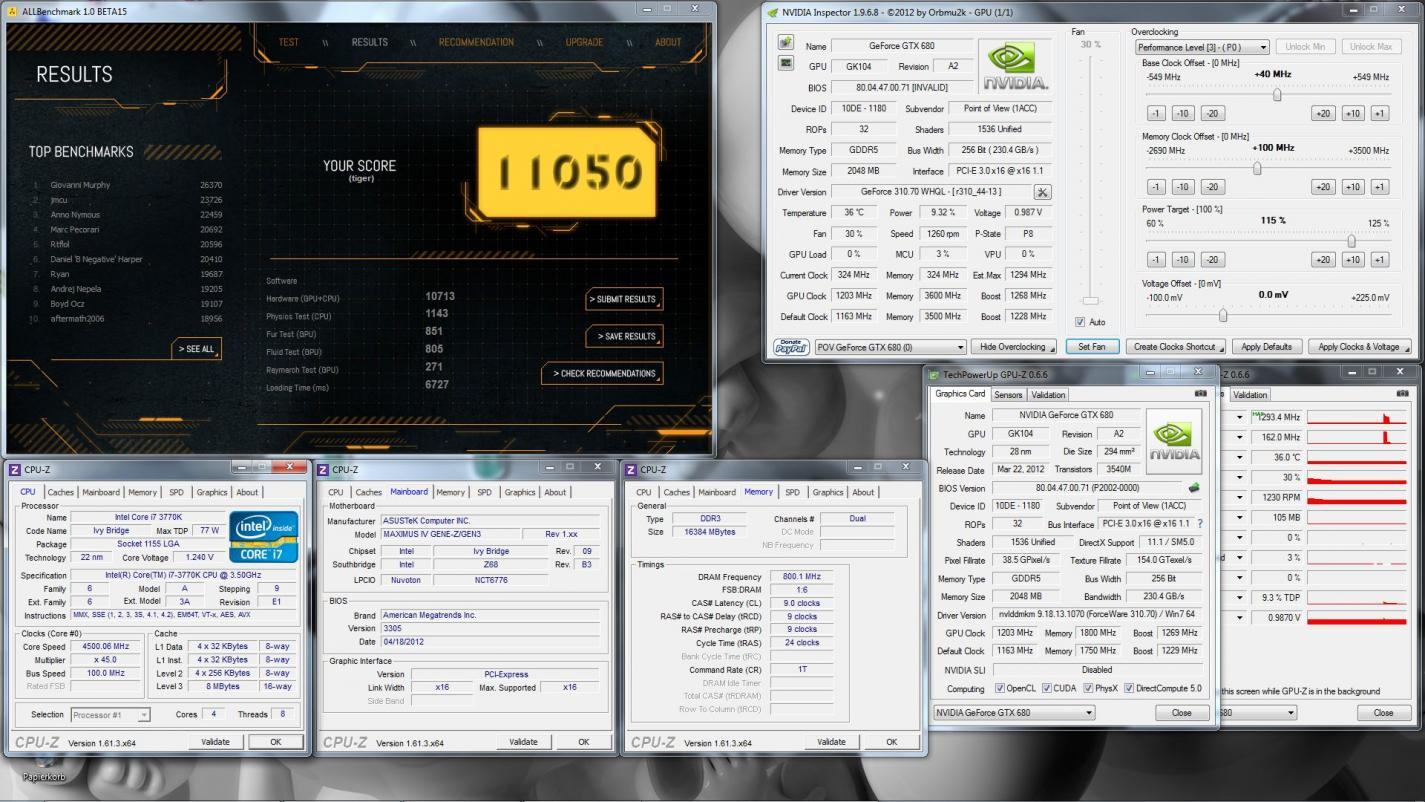Viewport: 1425px width, 802px height.
Task: Click +1 under Power Target
Action: [1380, 260]
